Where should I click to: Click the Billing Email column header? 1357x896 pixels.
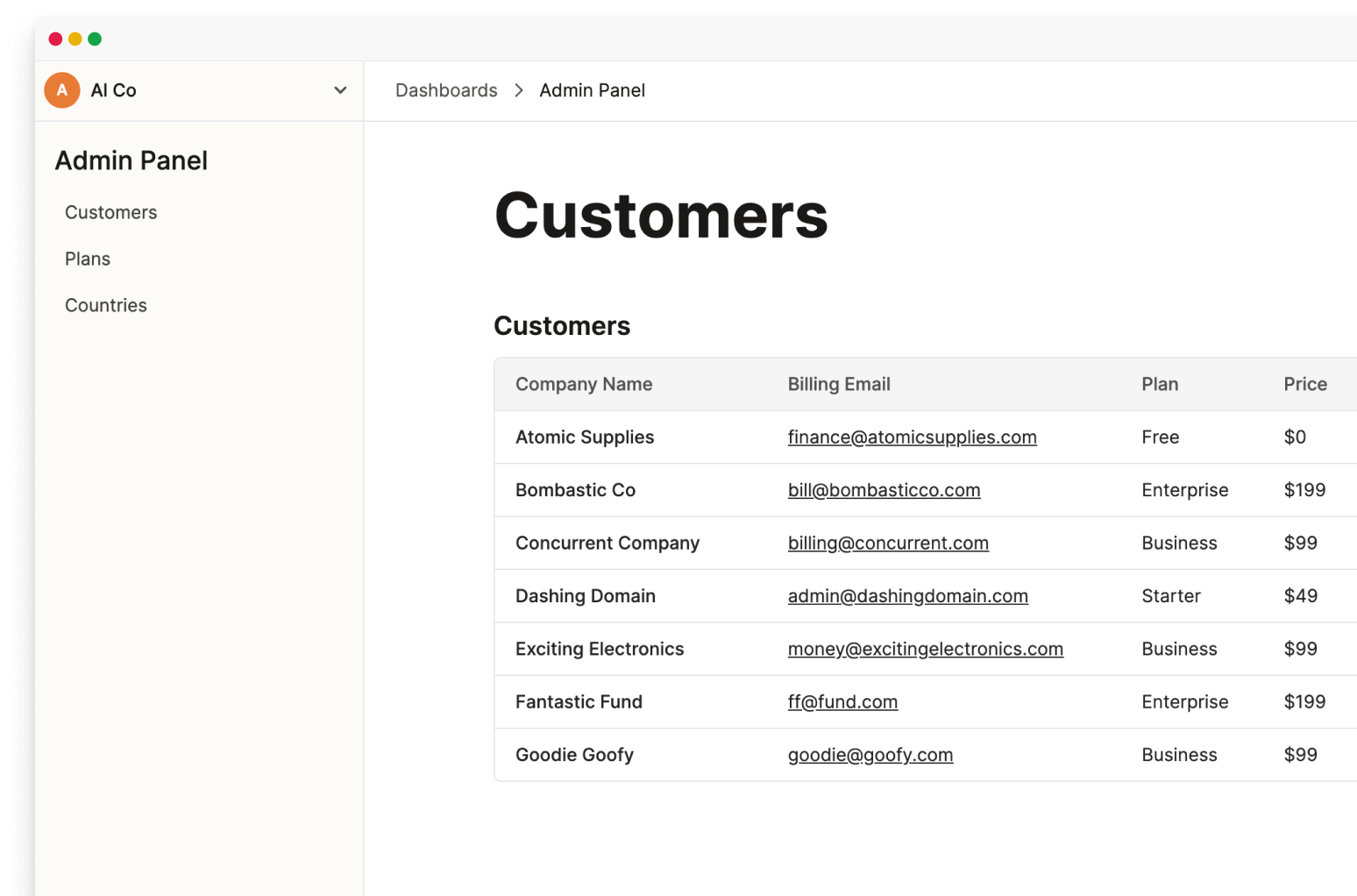pos(839,384)
